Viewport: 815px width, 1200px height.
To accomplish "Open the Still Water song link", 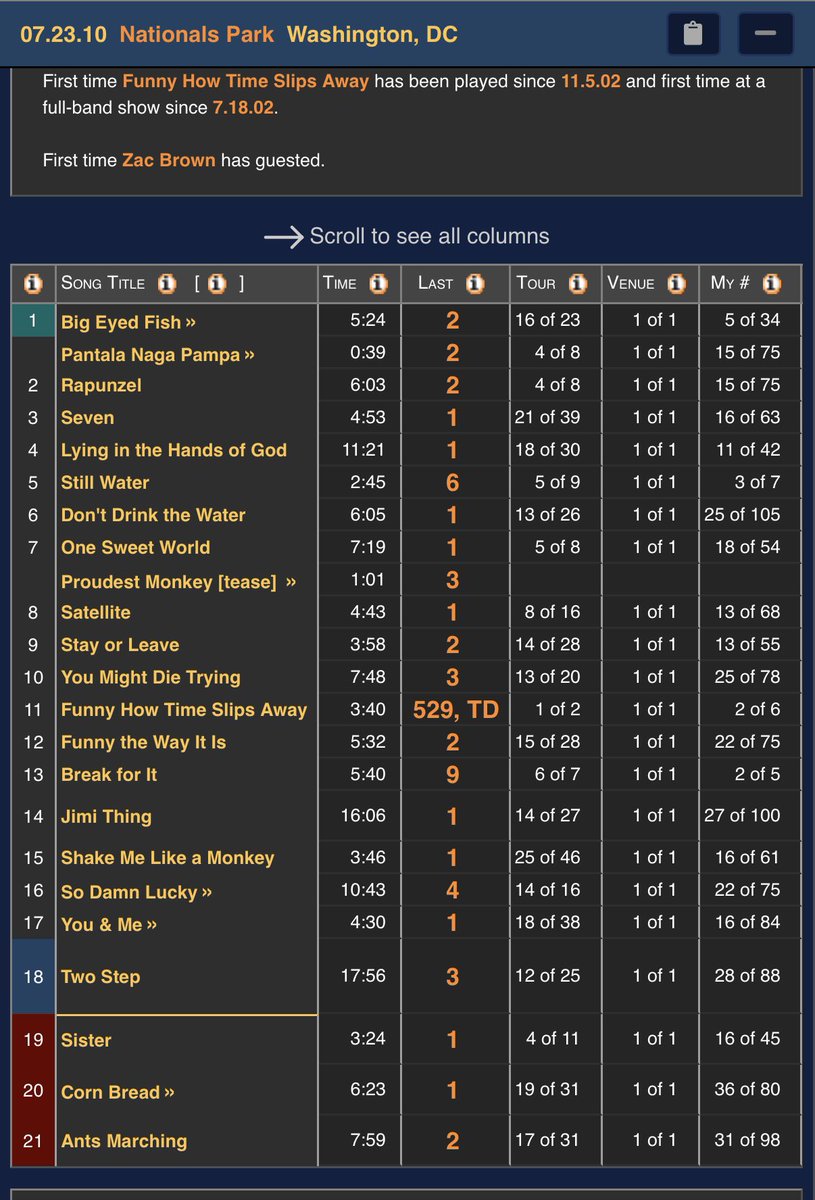I will (x=105, y=482).
